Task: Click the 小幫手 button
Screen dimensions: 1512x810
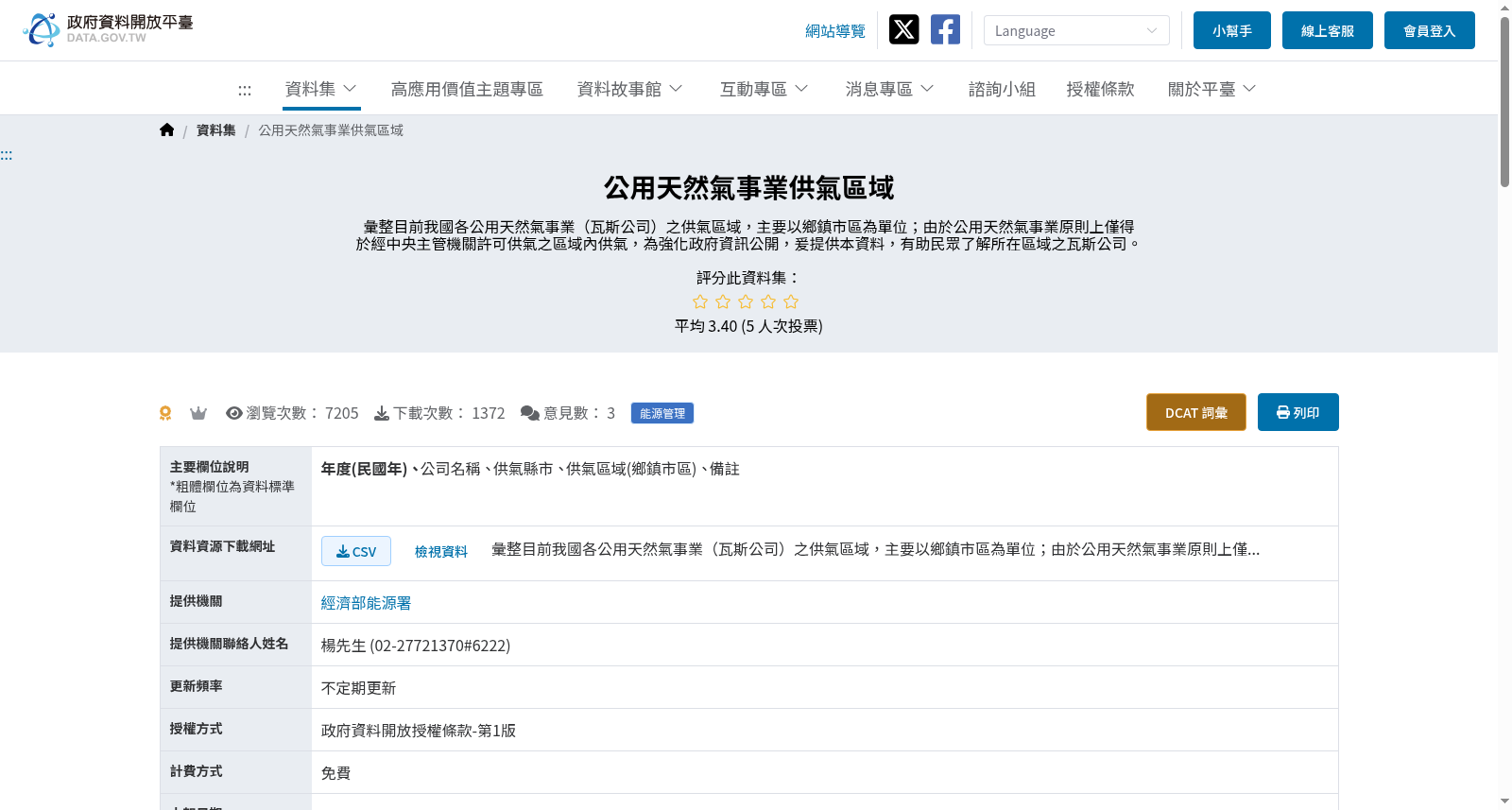Action: pos(1232,30)
